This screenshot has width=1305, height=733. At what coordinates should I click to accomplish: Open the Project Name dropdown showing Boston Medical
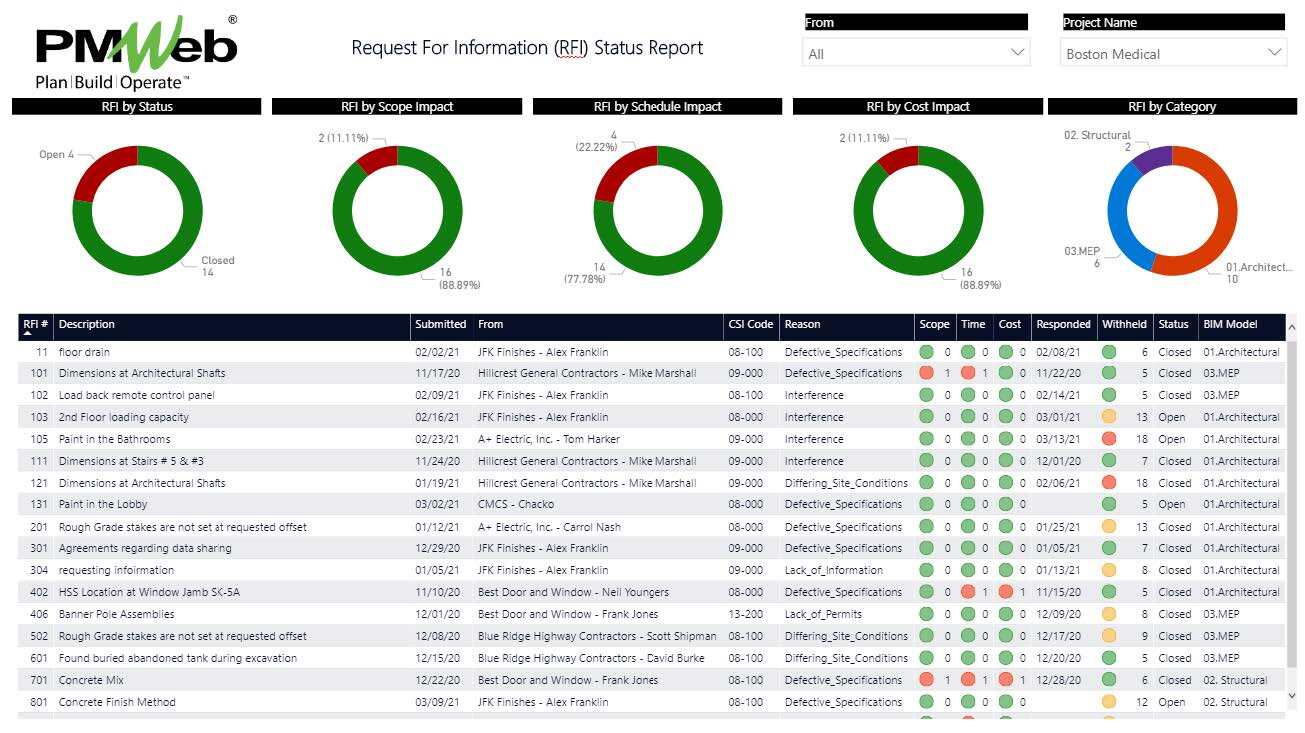tap(1173, 53)
